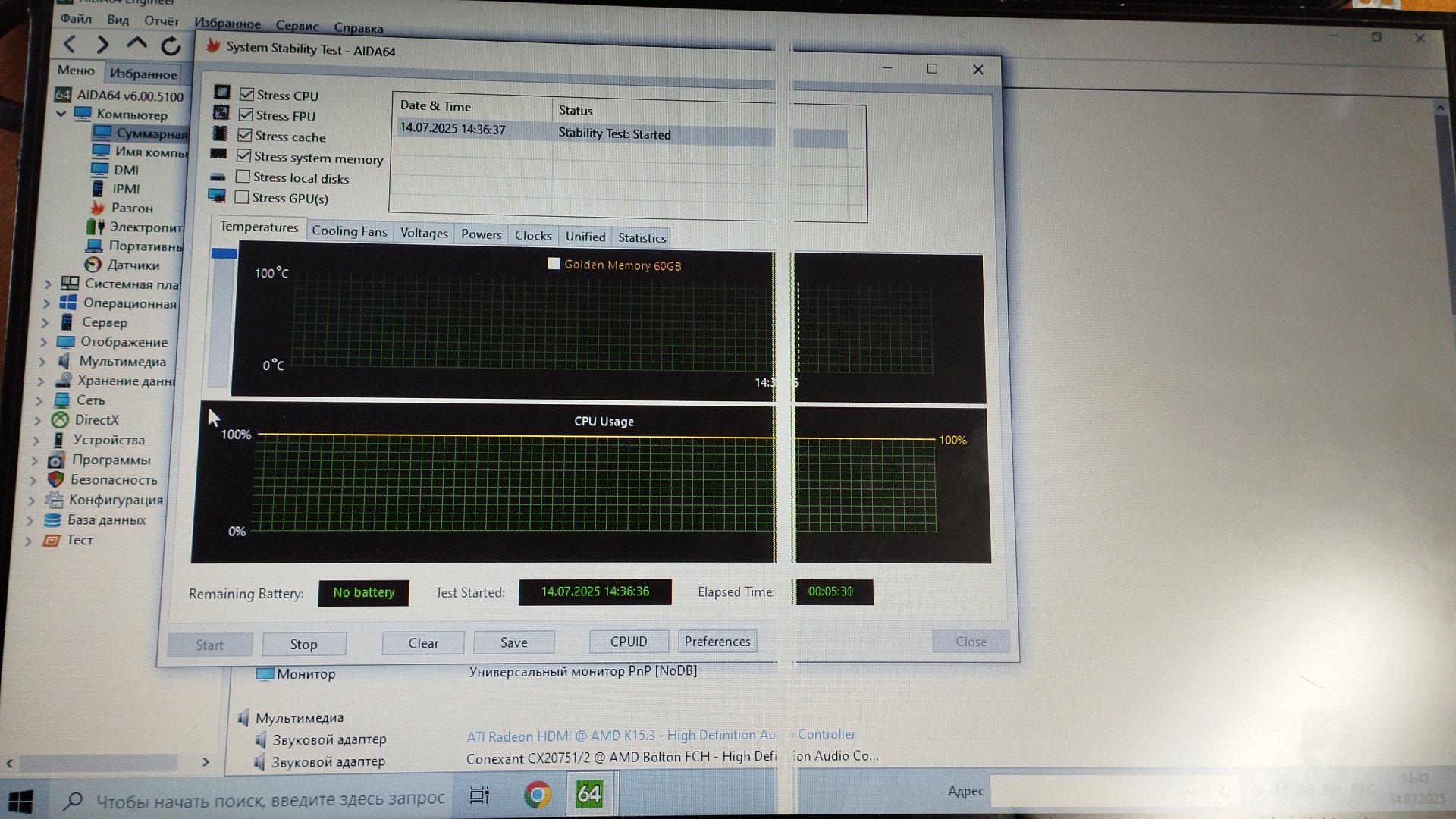Expand the Системная плата tree node
Screen dimensions: 1456x819
48,284
